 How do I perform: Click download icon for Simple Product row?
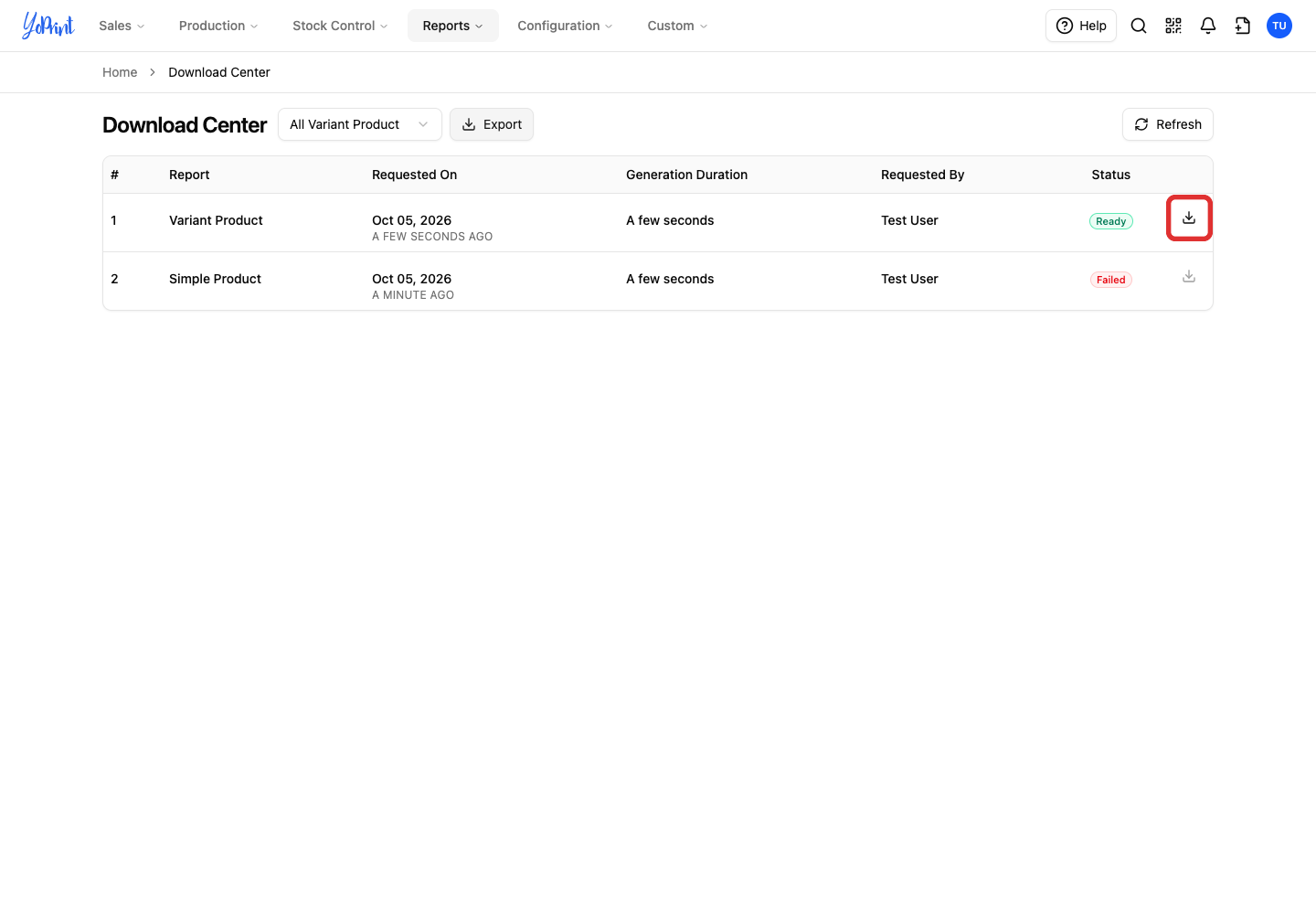pos(1189,276)
